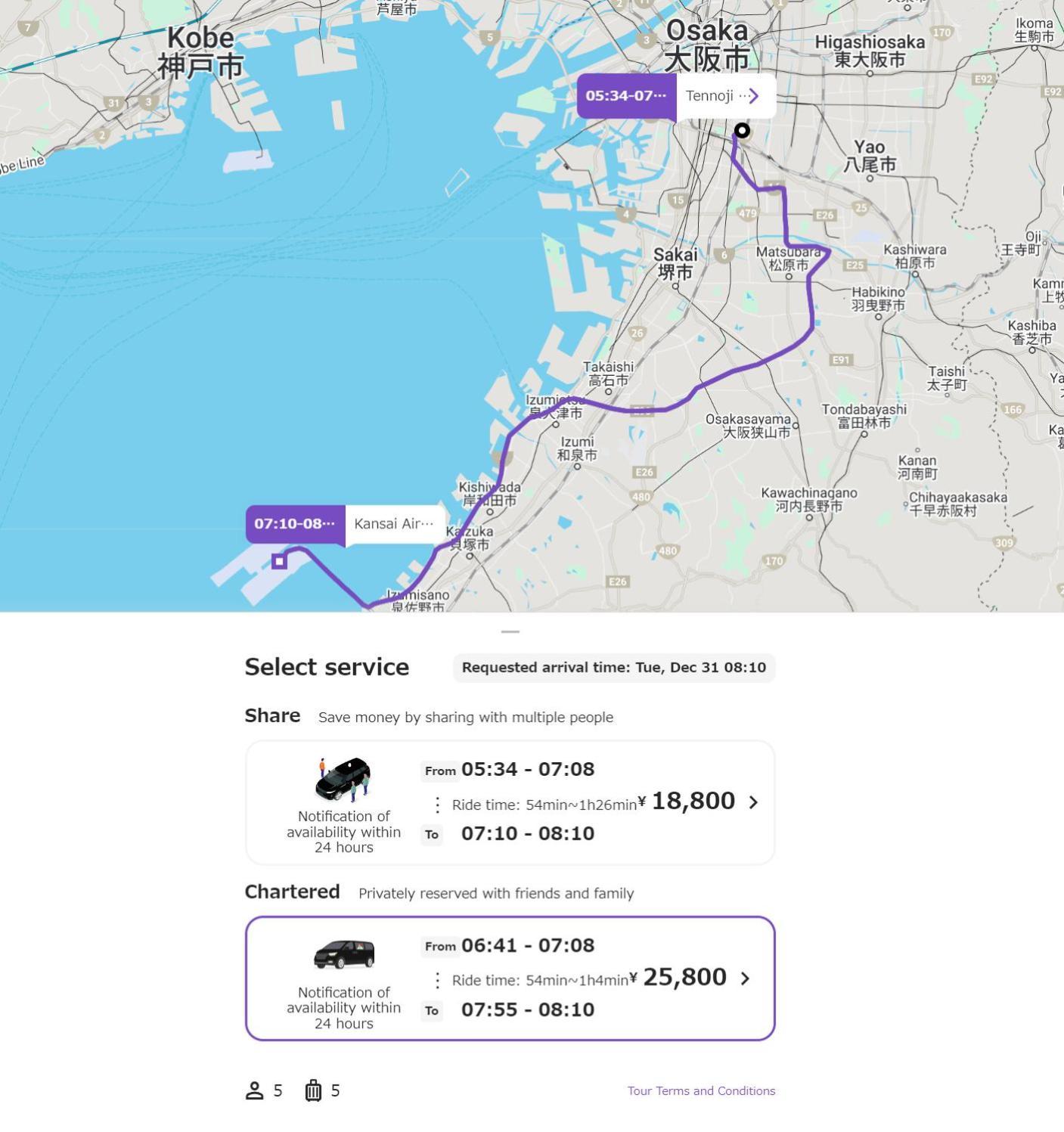Click the panel drag handle bar
The height and width of the screenshot is (1132, 1064).
pyautogui.click(x=510, y=631)
